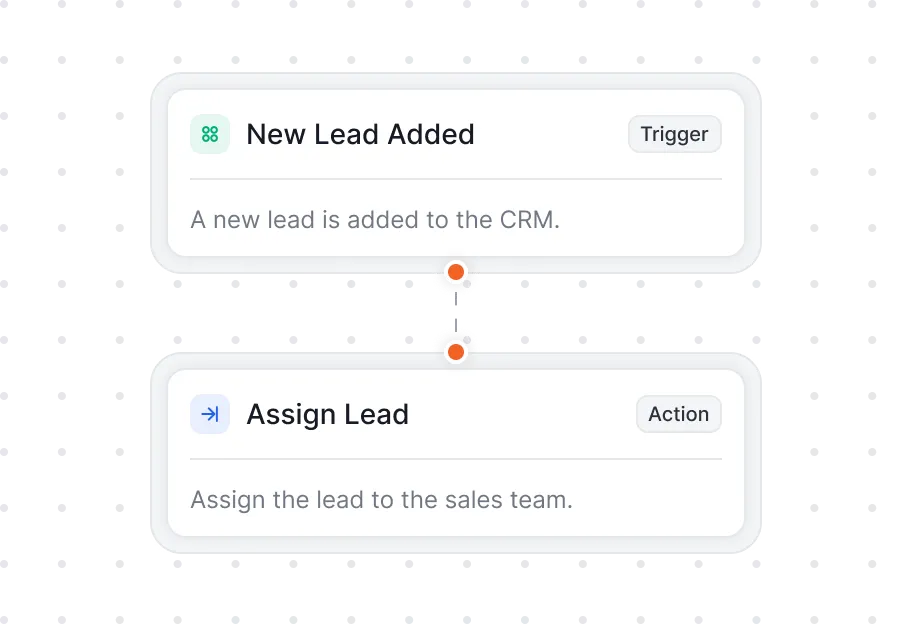Click the "Assign Lead" node title
Image resolution: width=911 pixels, height=624 pixels.
pyautogui.click(x=327, y=414)
